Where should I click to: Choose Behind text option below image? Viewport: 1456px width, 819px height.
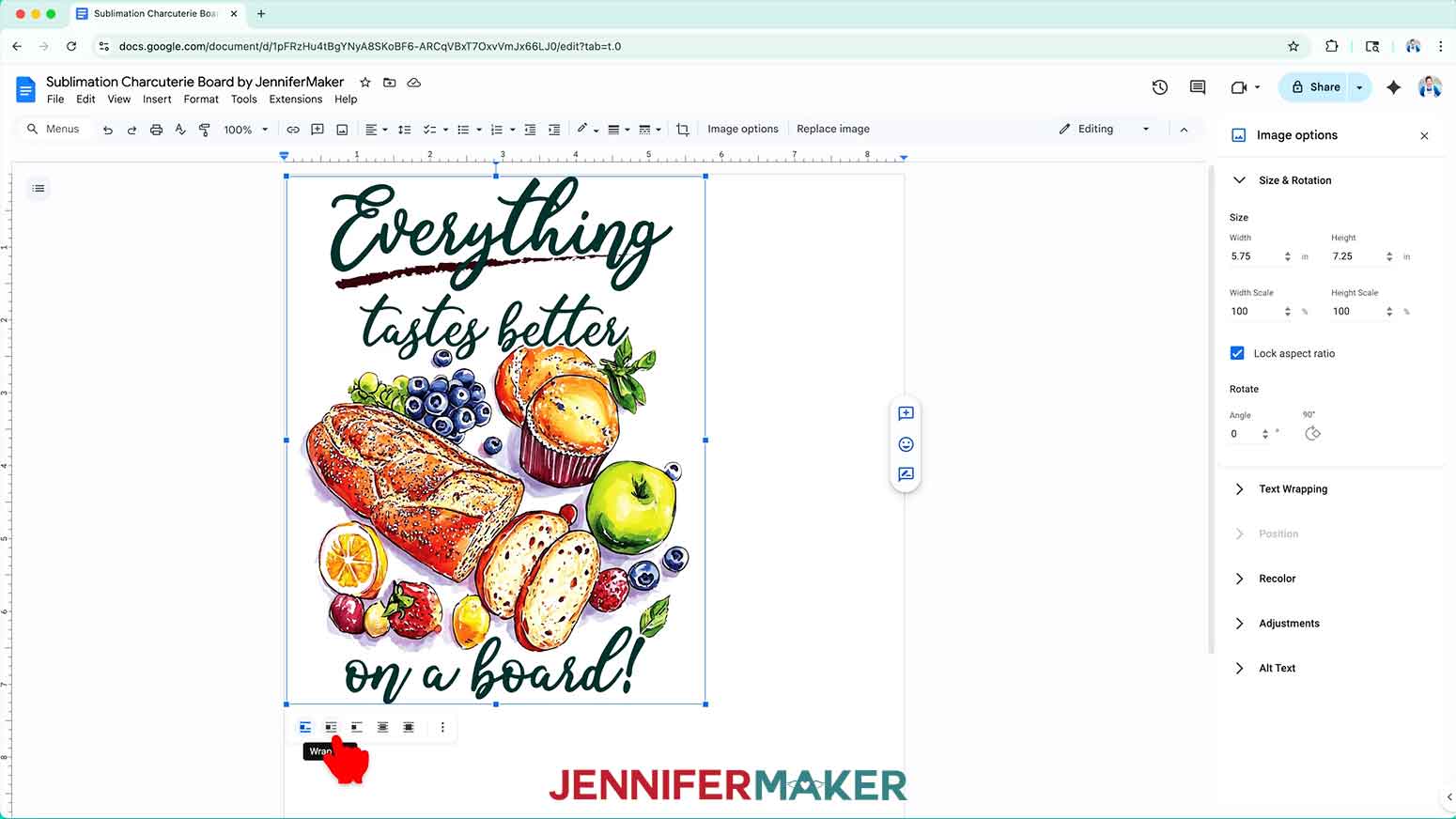(382, 727)
